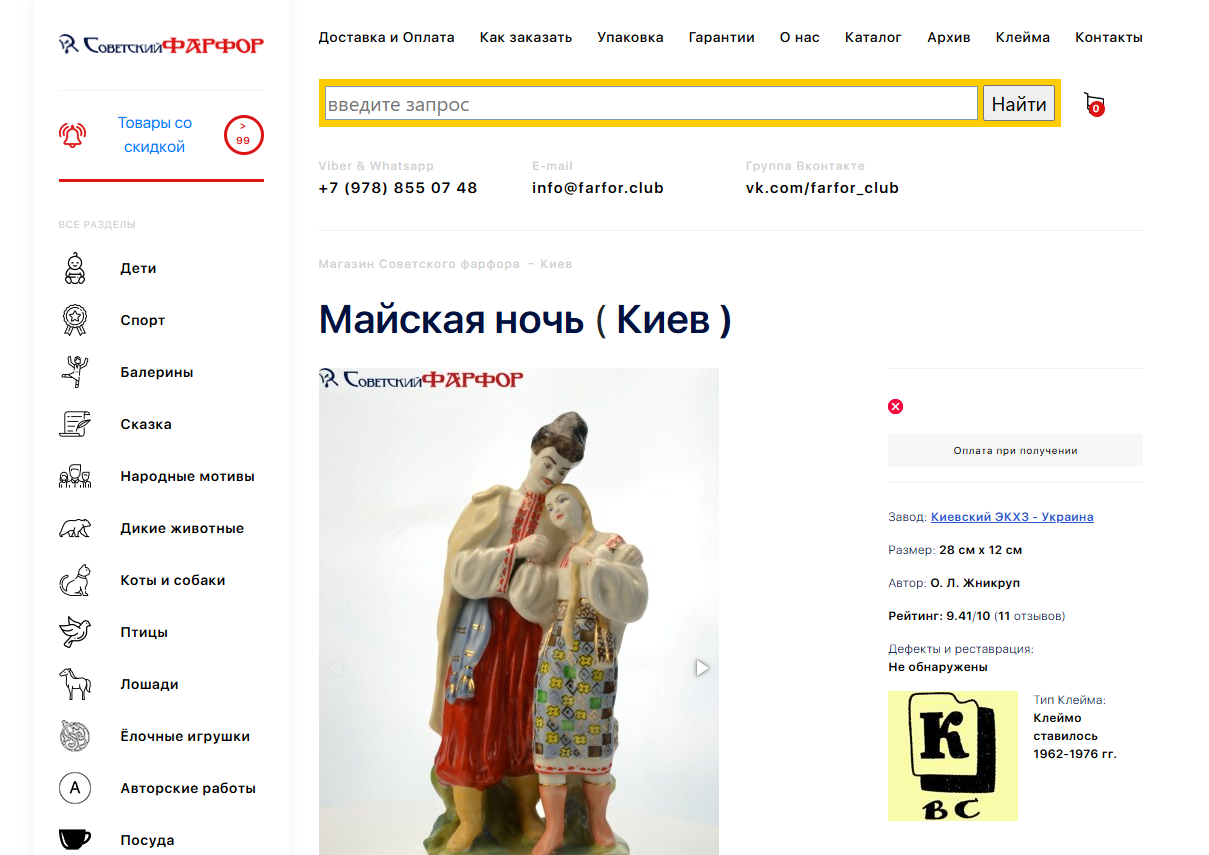Select the medal icon for Спорт
This screenshot has height=855, width=1209.
coord(75,320)
